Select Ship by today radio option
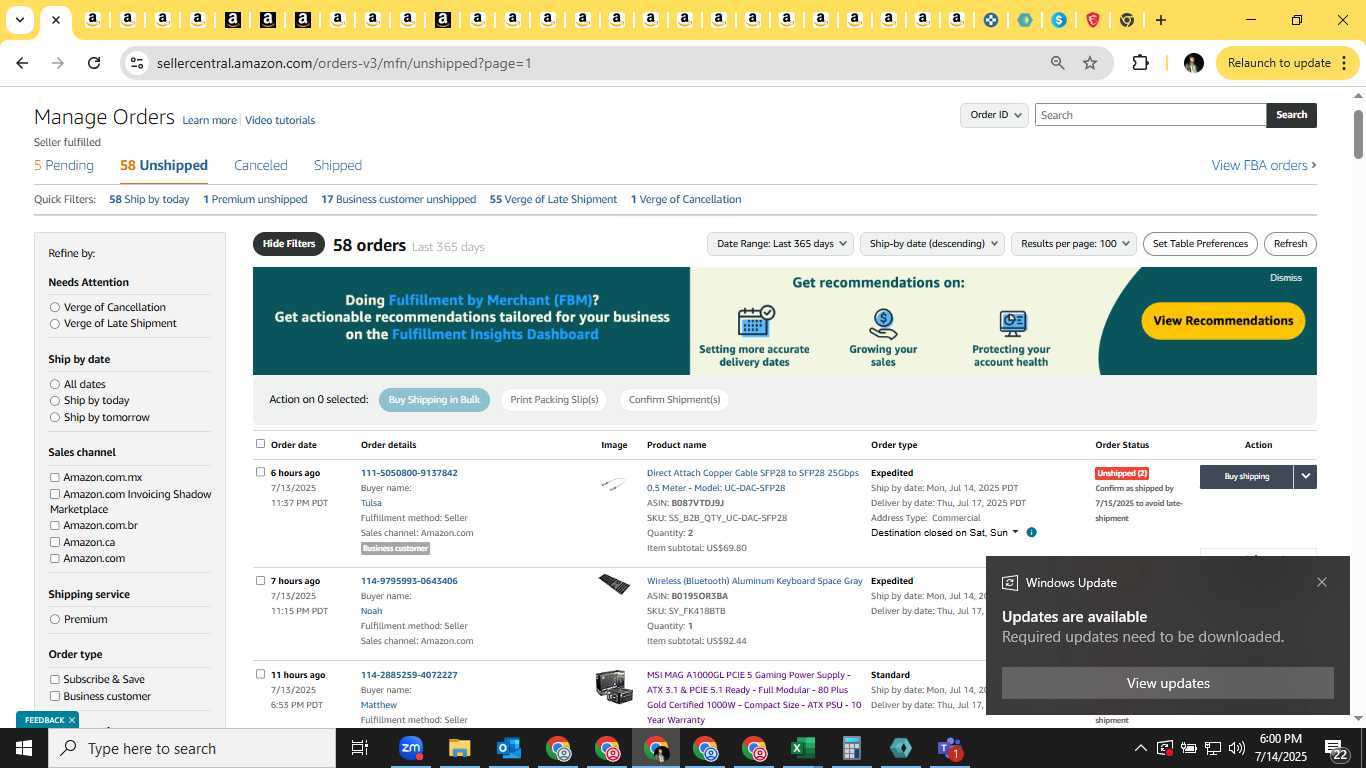This screenshot has width=1366, height=768. pos(55,400)
